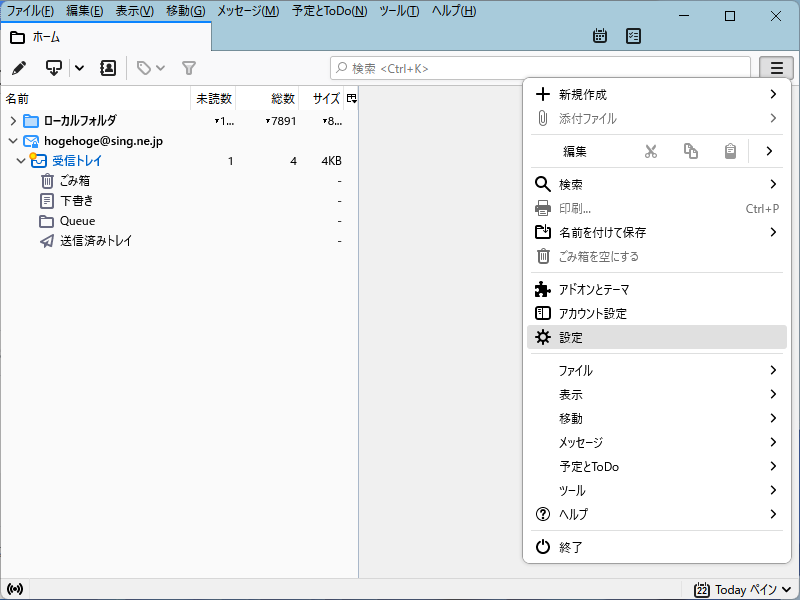Open the get messages dropdown arrow

pyautogui.click(x=79, y=68)
